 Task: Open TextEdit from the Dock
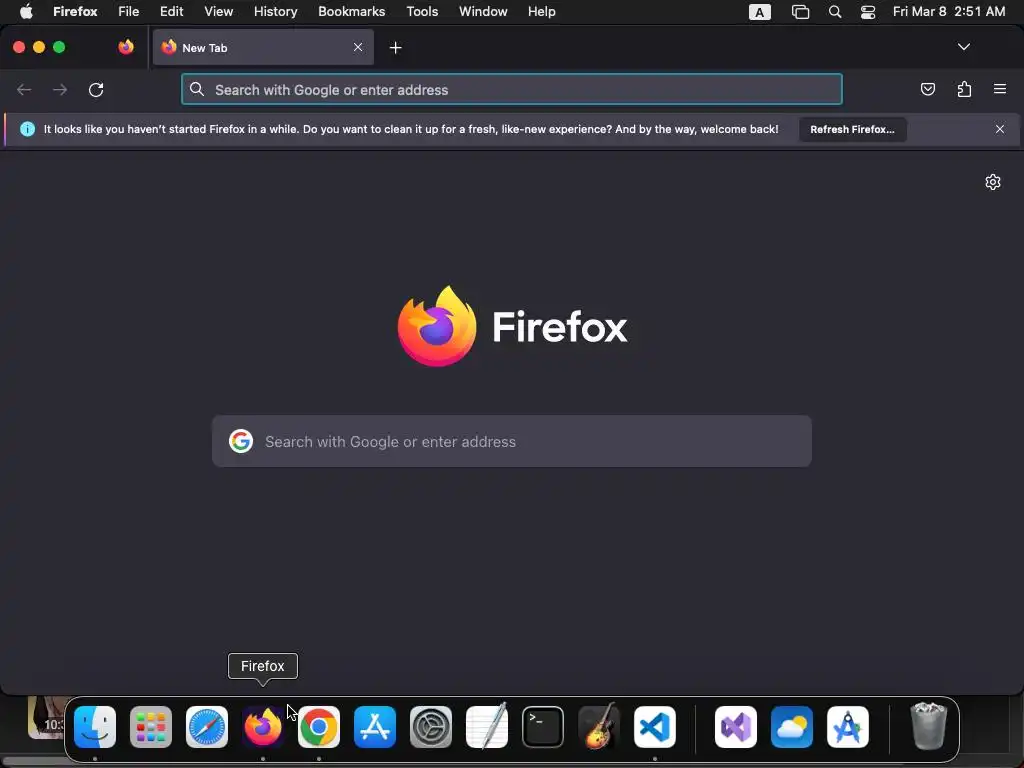click(x=487, y=726)
